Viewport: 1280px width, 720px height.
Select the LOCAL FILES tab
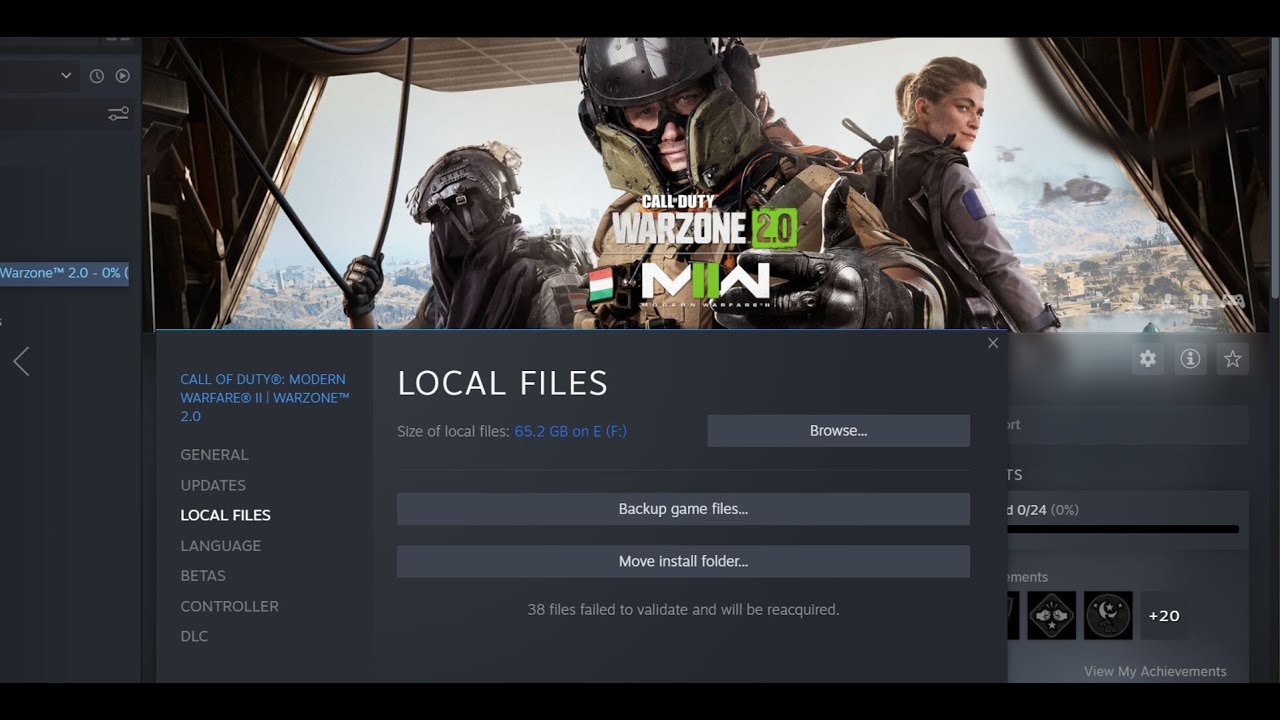225,515
